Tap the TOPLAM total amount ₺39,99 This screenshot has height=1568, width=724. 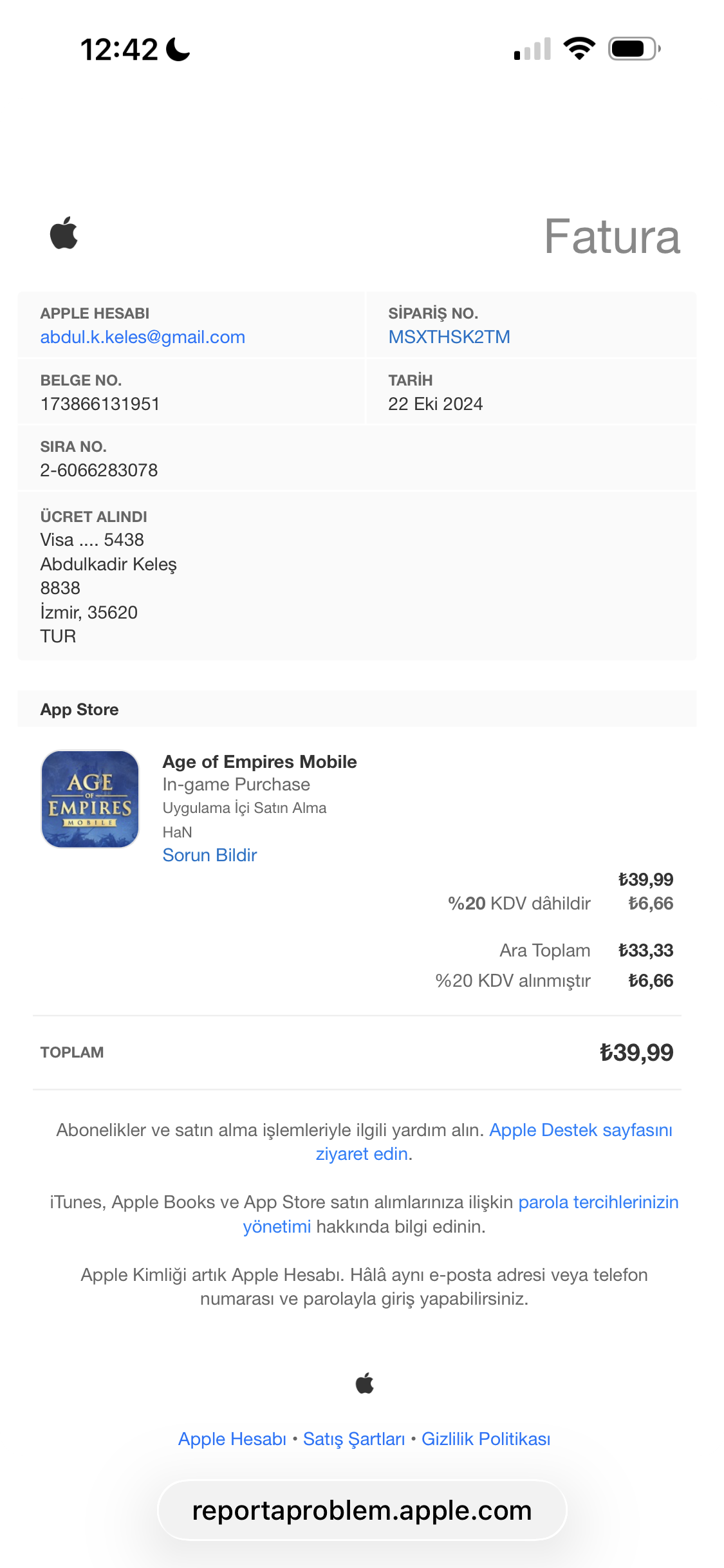pyautogui.click(x=636, y=1052)
